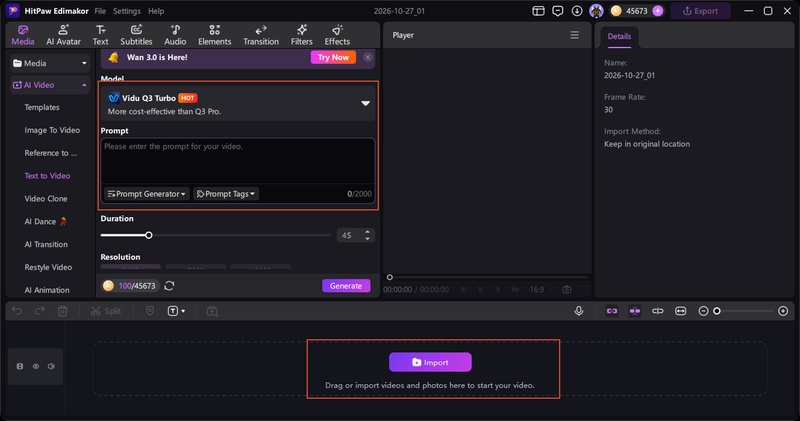Open Reference to... video option
The height and width of the screenshot is (421, 800).
coord(51,153)
